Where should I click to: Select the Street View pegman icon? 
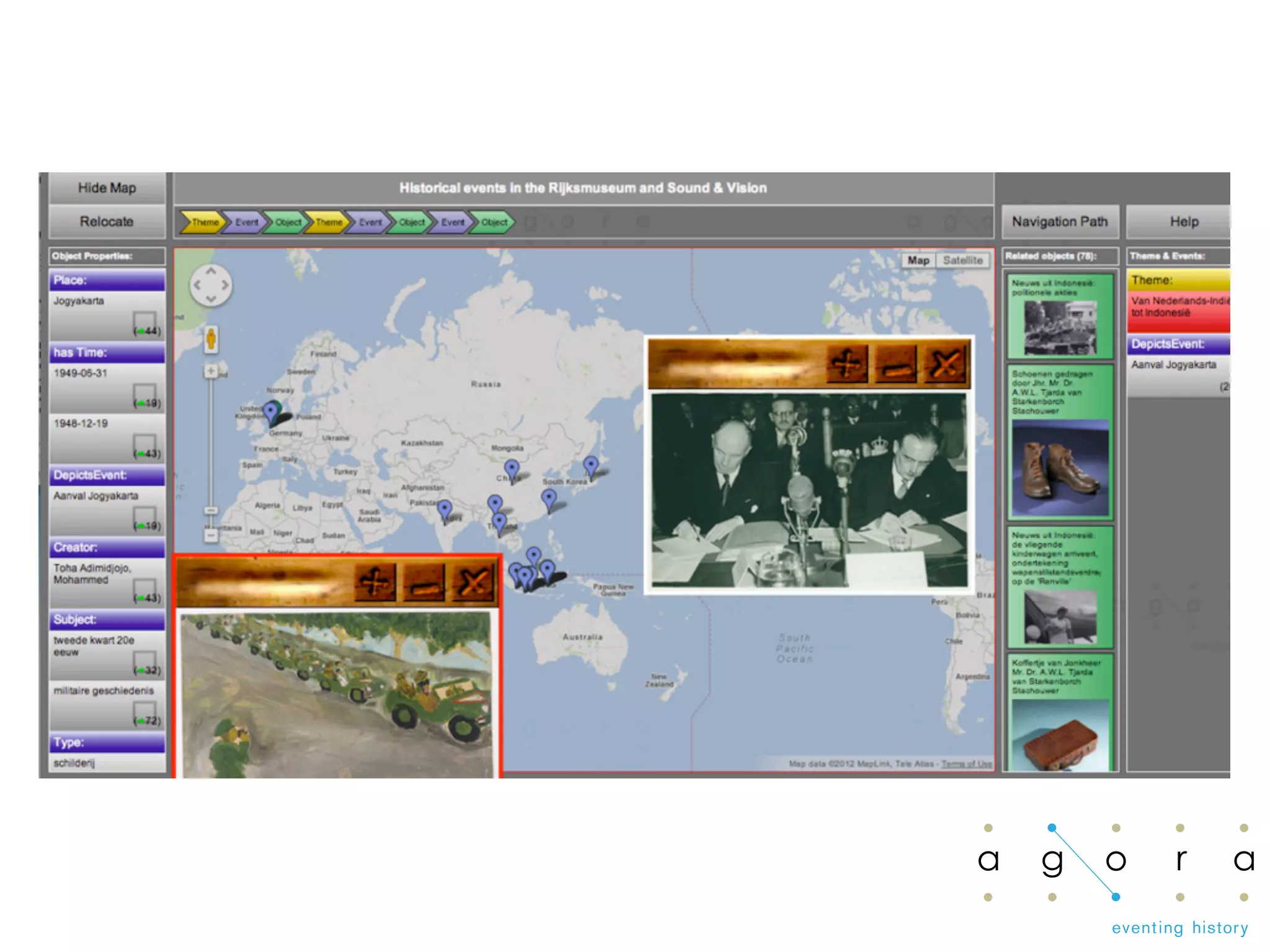(211, 340)
